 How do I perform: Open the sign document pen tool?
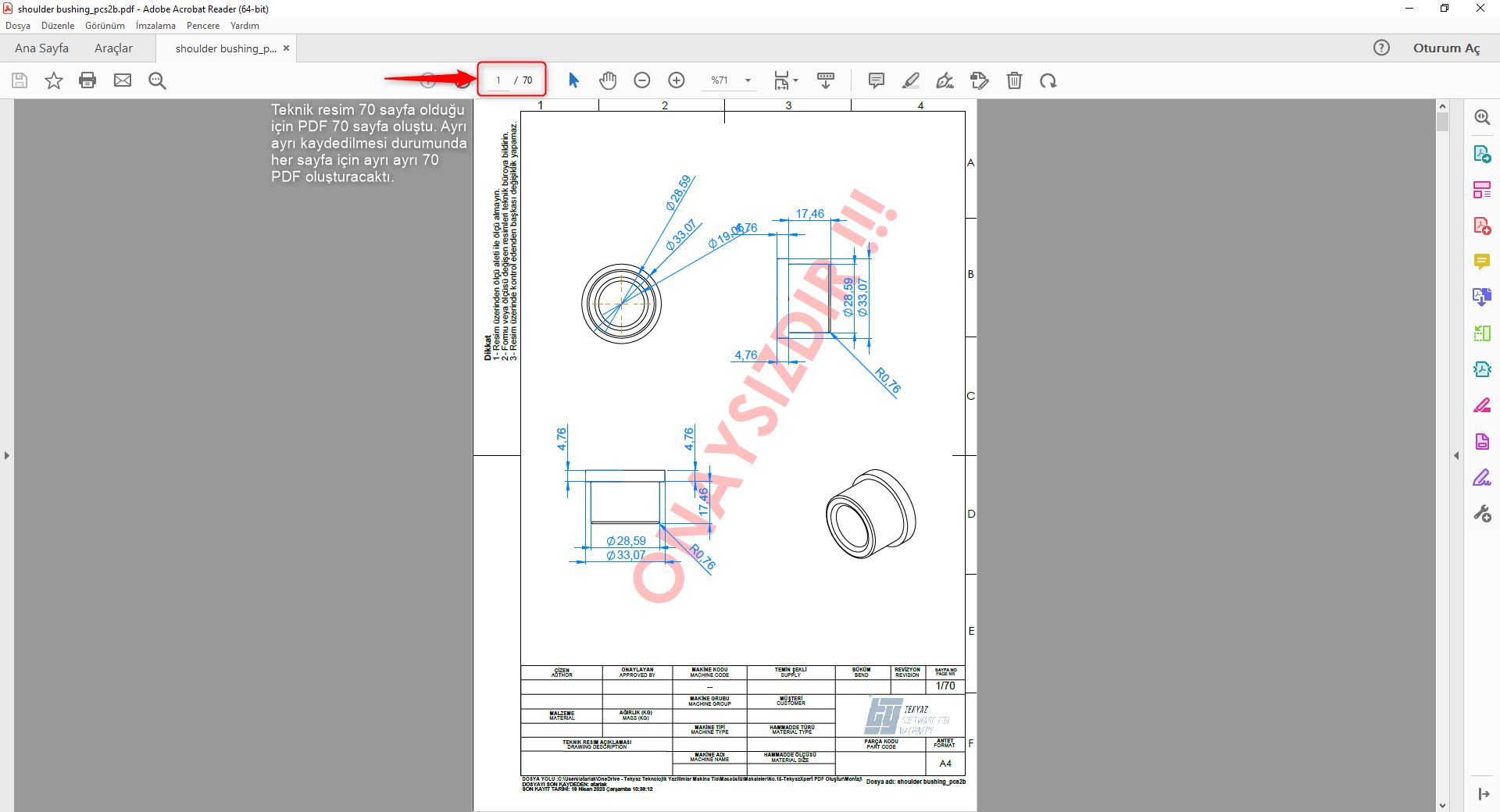pyautogui.click(x=945, y=80)
